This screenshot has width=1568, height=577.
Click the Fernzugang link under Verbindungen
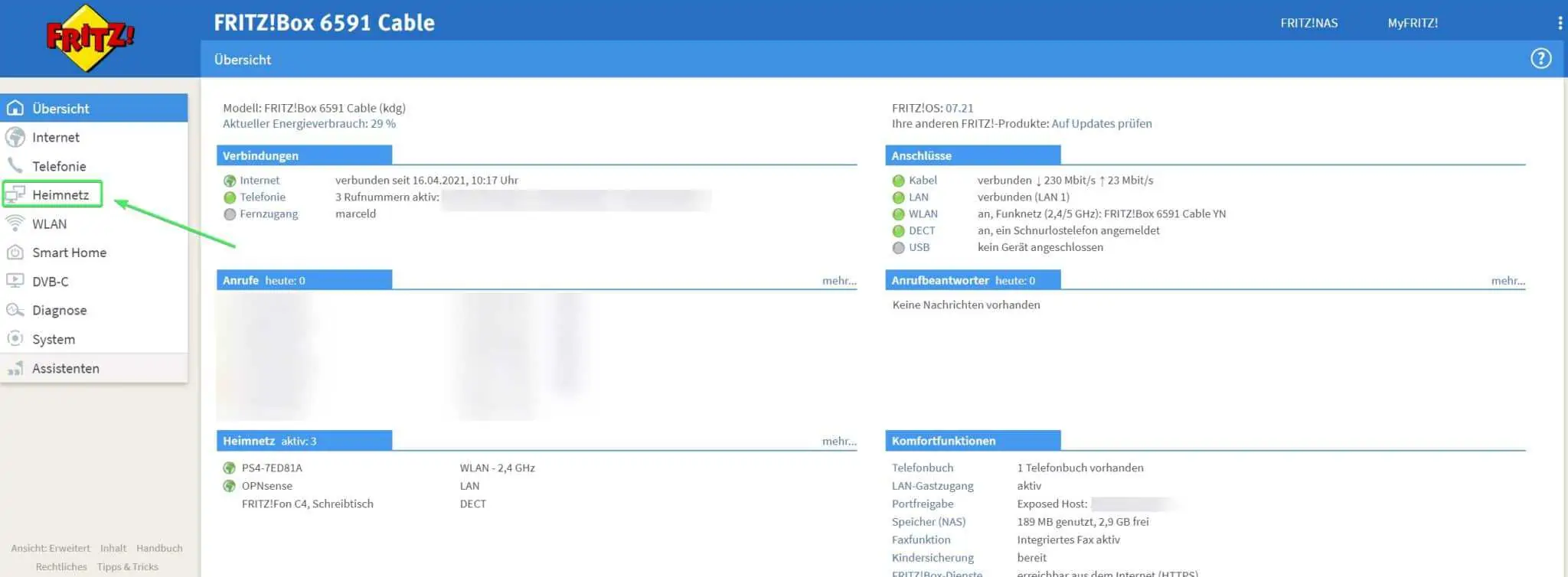pyautogui.click(x=269, y=214)
